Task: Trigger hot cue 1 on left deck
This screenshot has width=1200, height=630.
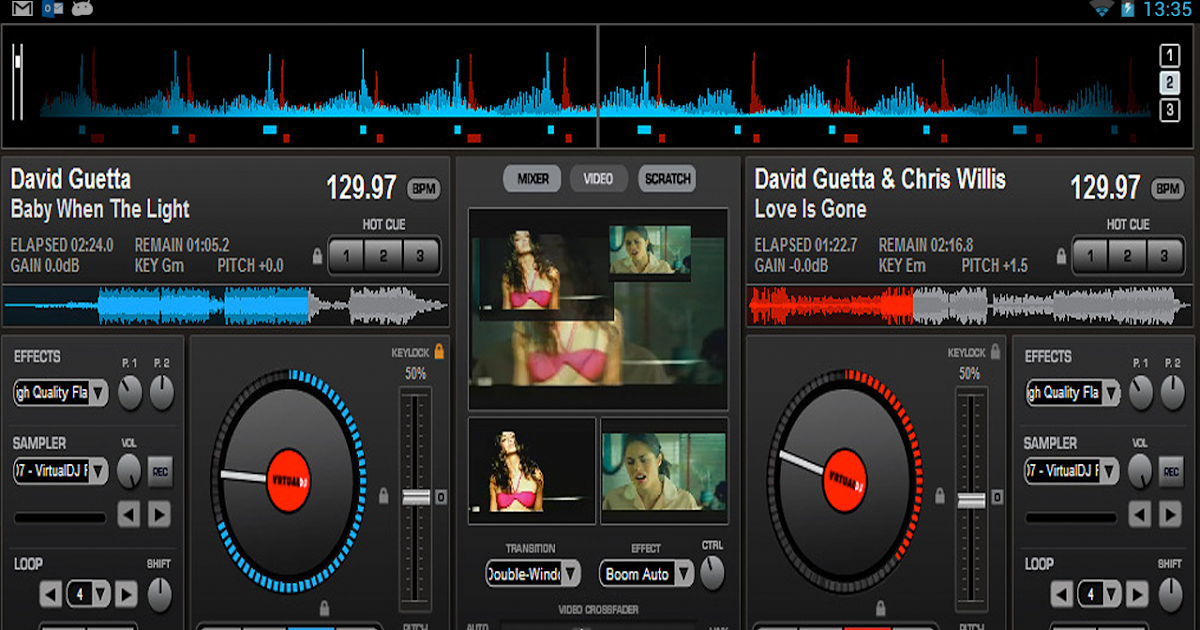Action: tap(346, 256)
